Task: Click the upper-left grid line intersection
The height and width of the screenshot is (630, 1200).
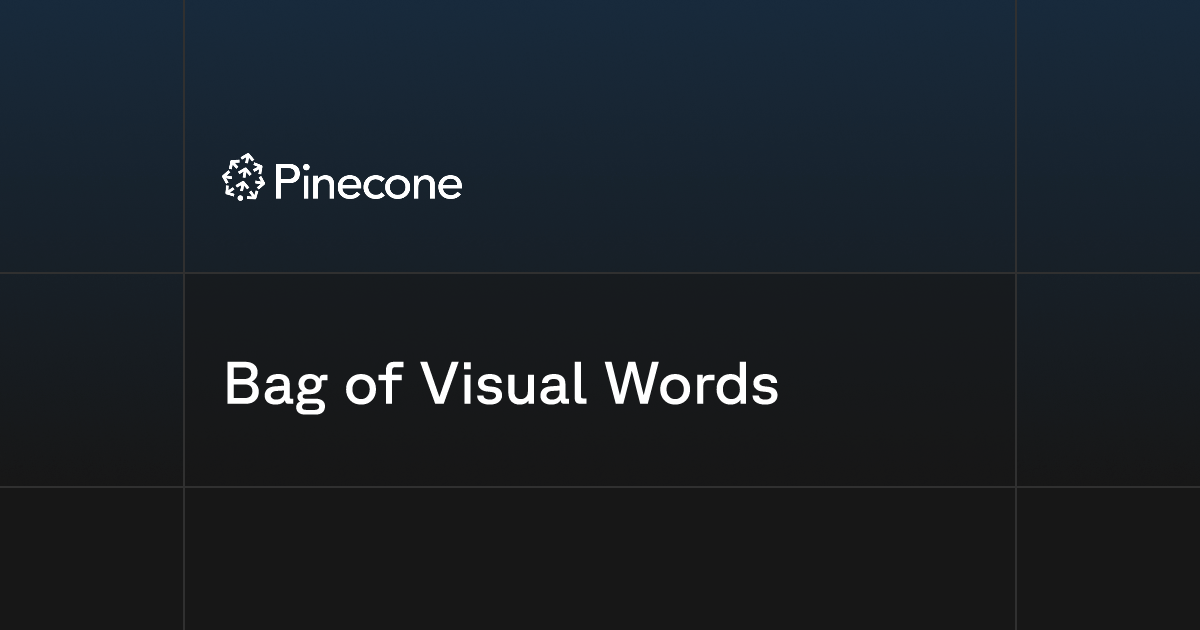Action: [184, 273]
